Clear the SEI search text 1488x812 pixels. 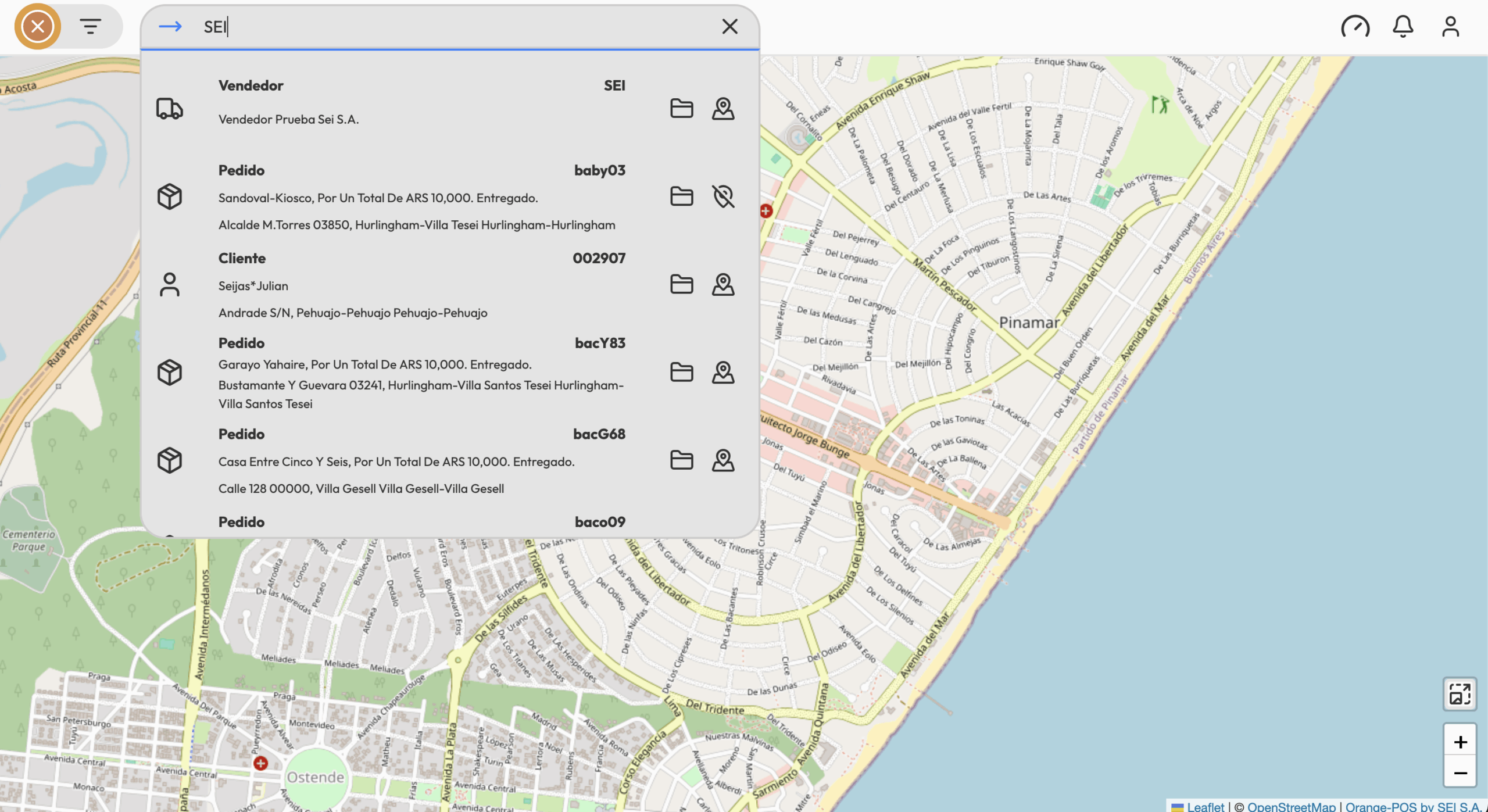click(x=729, y=26)
